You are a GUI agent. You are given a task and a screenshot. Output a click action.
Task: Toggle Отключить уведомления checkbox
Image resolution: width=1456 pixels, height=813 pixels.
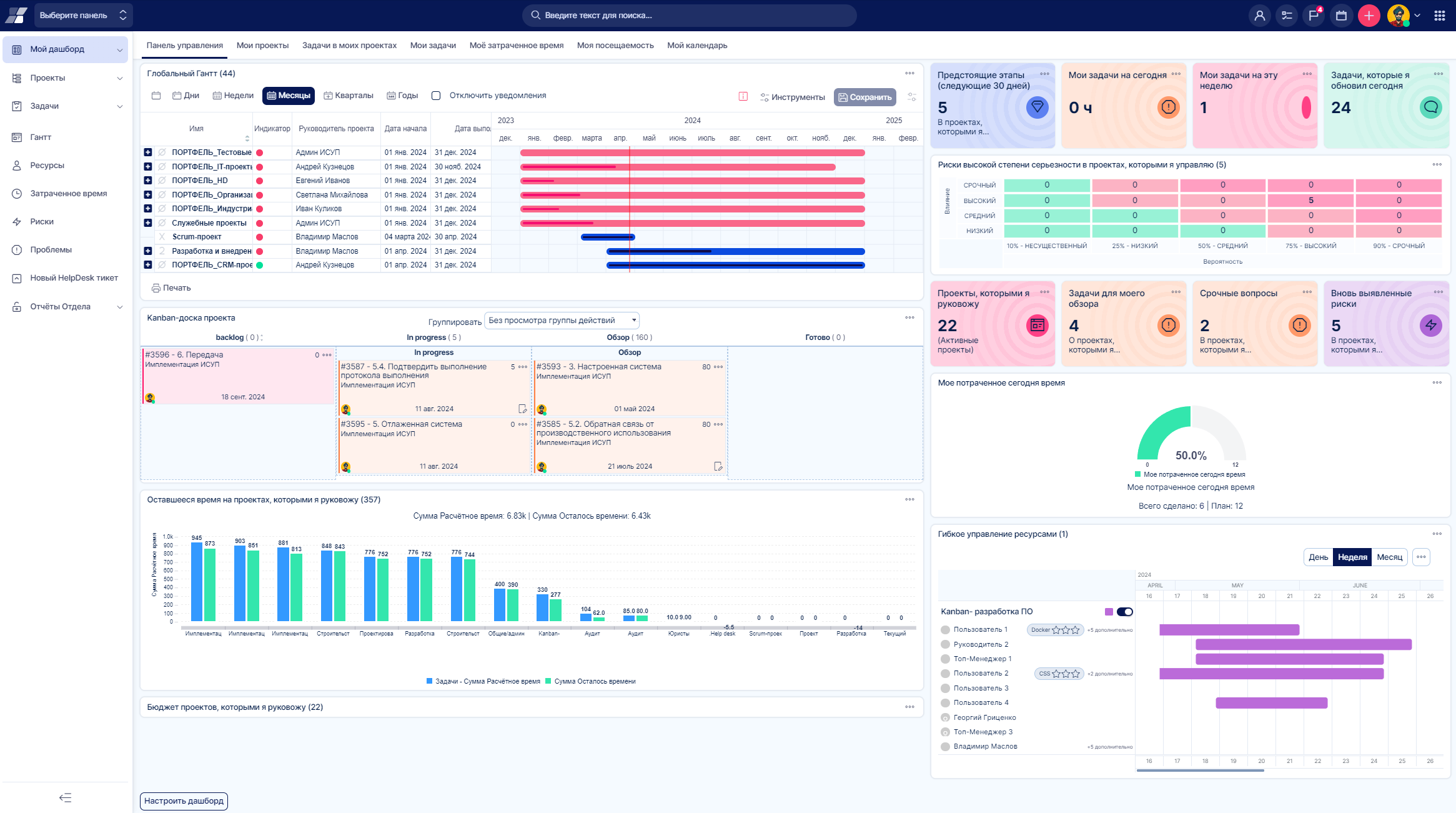[x=436, y=96]
